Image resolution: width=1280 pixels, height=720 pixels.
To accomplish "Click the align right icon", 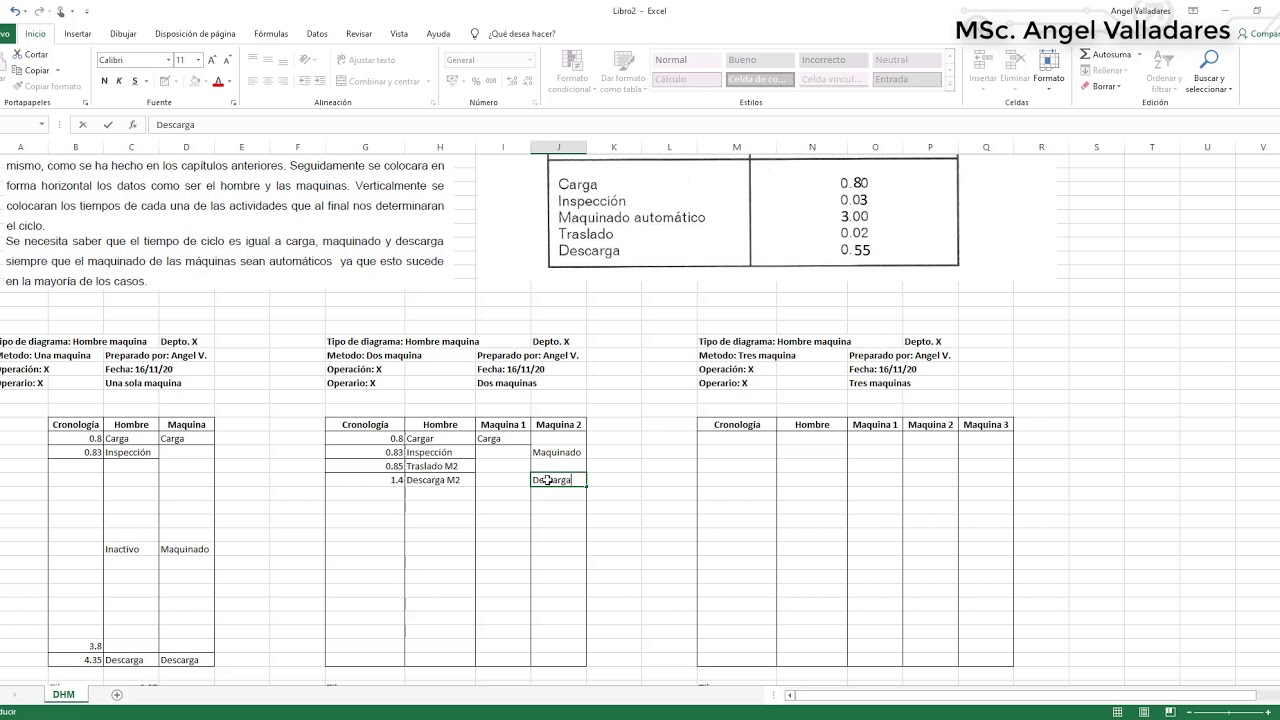I will [x=283, y=81].
